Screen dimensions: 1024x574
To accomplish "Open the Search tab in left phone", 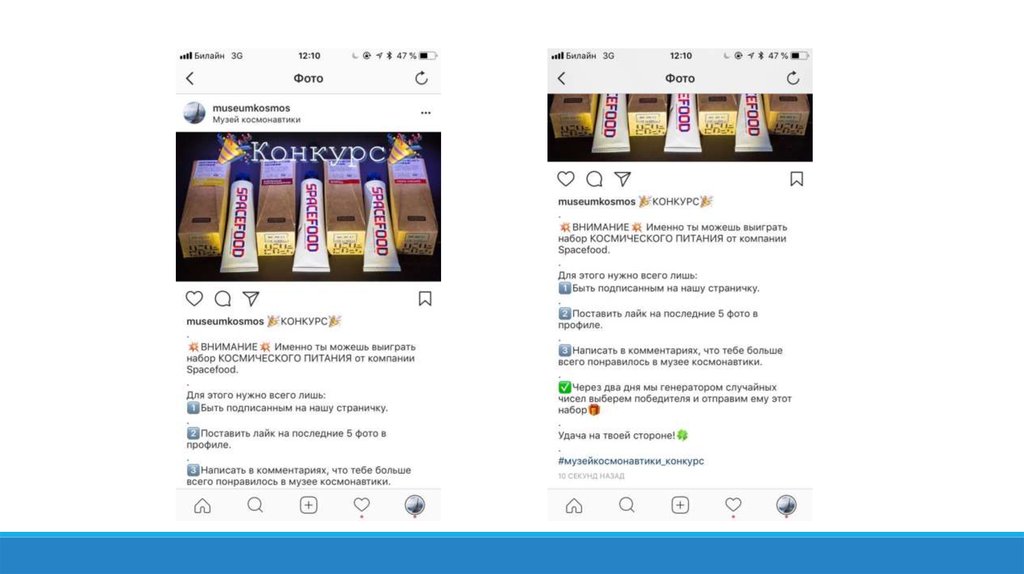I will (255, 505).
